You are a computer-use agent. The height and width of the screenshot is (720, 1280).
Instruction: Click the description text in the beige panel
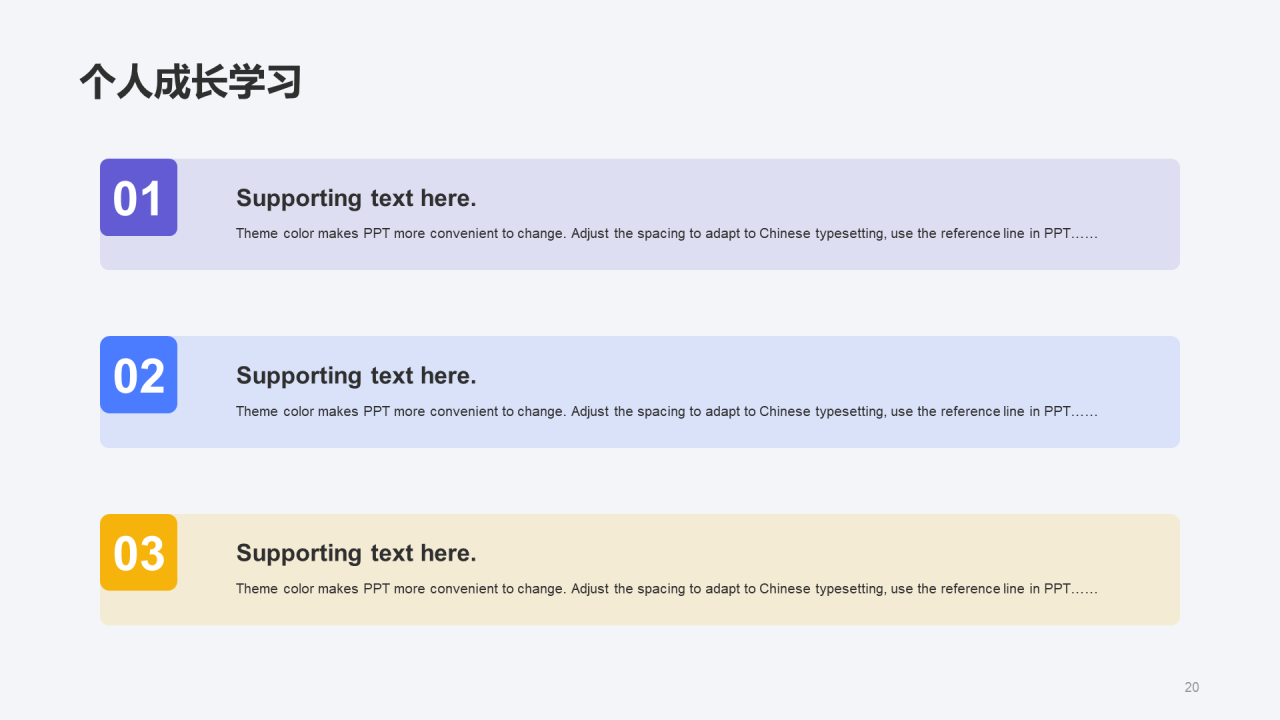pyautogui.click(x=667, y=588)
